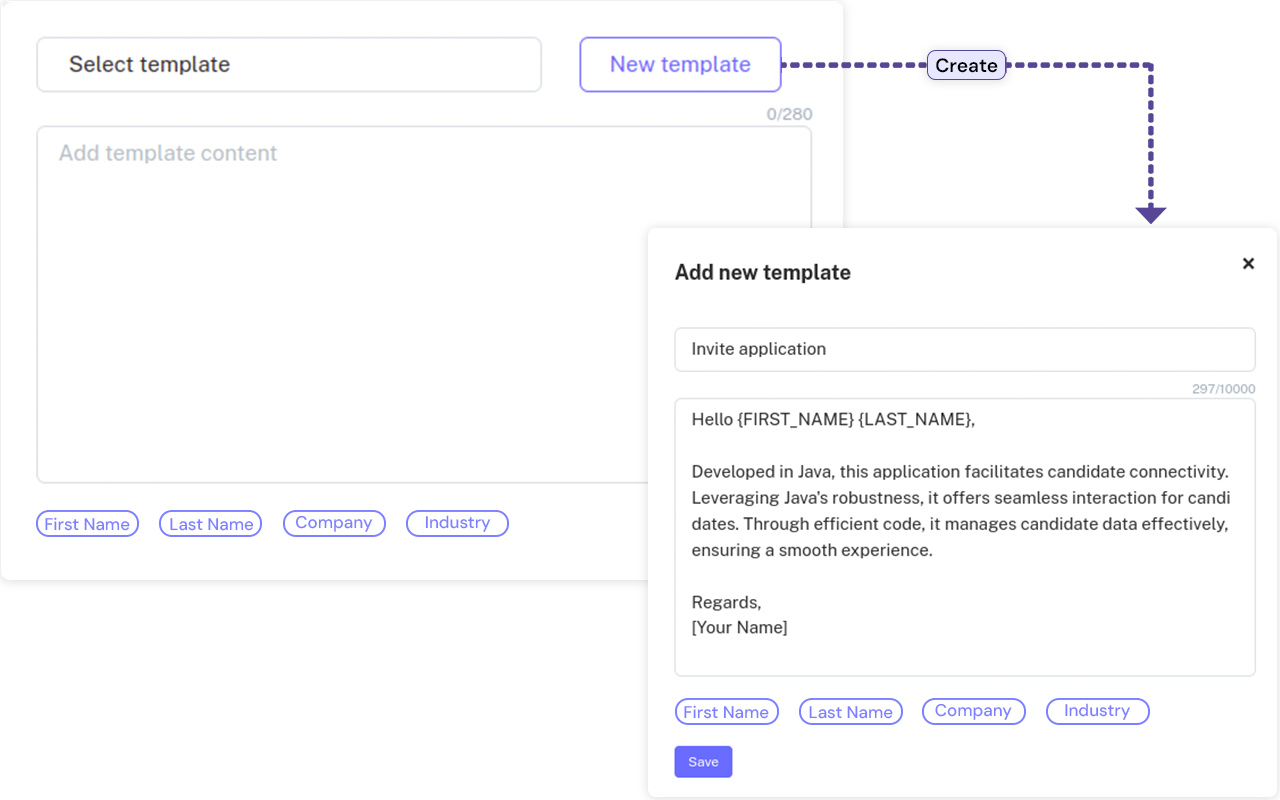Click the 0/280 character counter
The height and width of the screenshot is (800, 1280).
(789, 114)
